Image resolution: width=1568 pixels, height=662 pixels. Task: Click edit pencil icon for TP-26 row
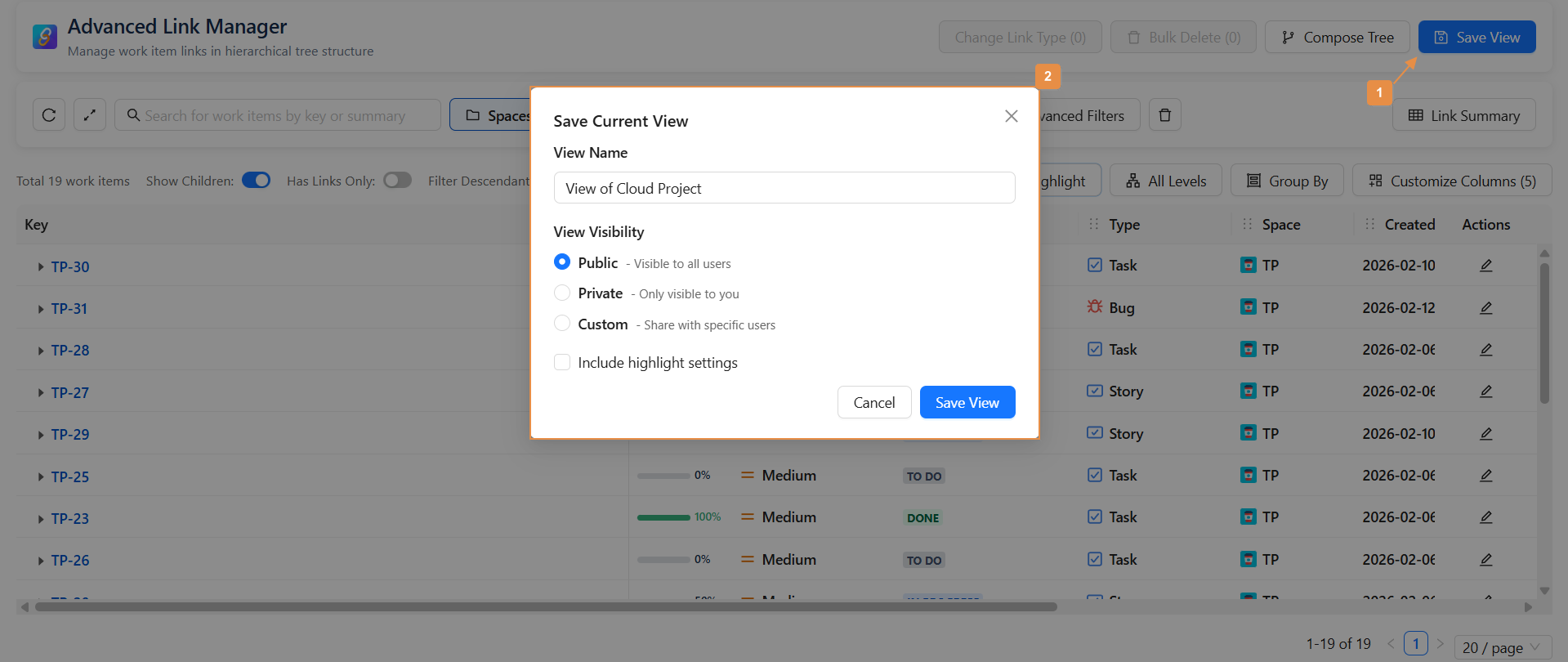1486,560
